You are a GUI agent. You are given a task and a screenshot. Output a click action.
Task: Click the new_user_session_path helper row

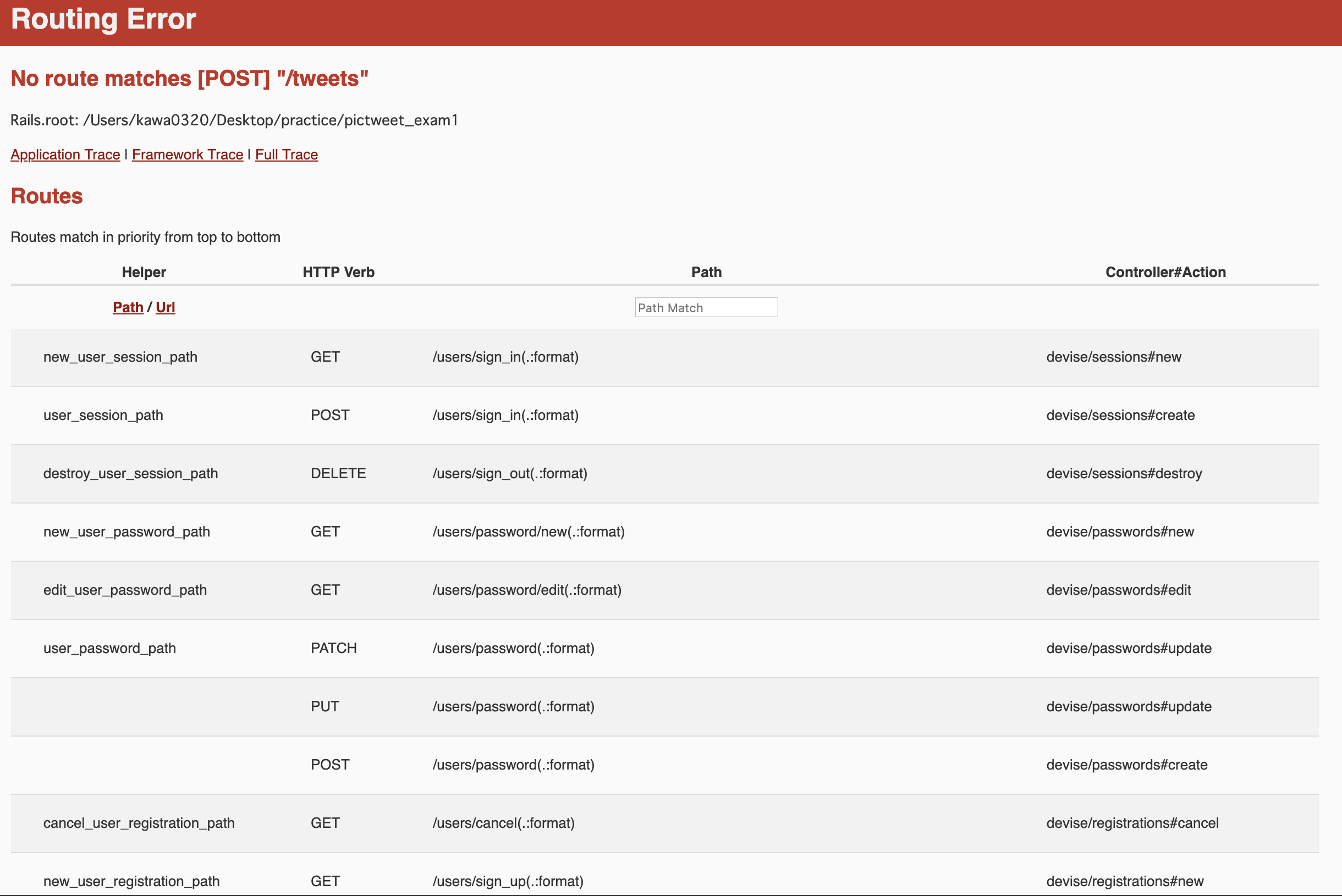click(x=120, y=357)
